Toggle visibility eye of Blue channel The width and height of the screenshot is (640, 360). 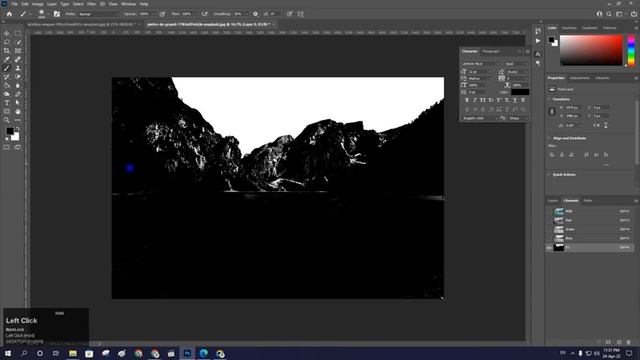[549, 238]
